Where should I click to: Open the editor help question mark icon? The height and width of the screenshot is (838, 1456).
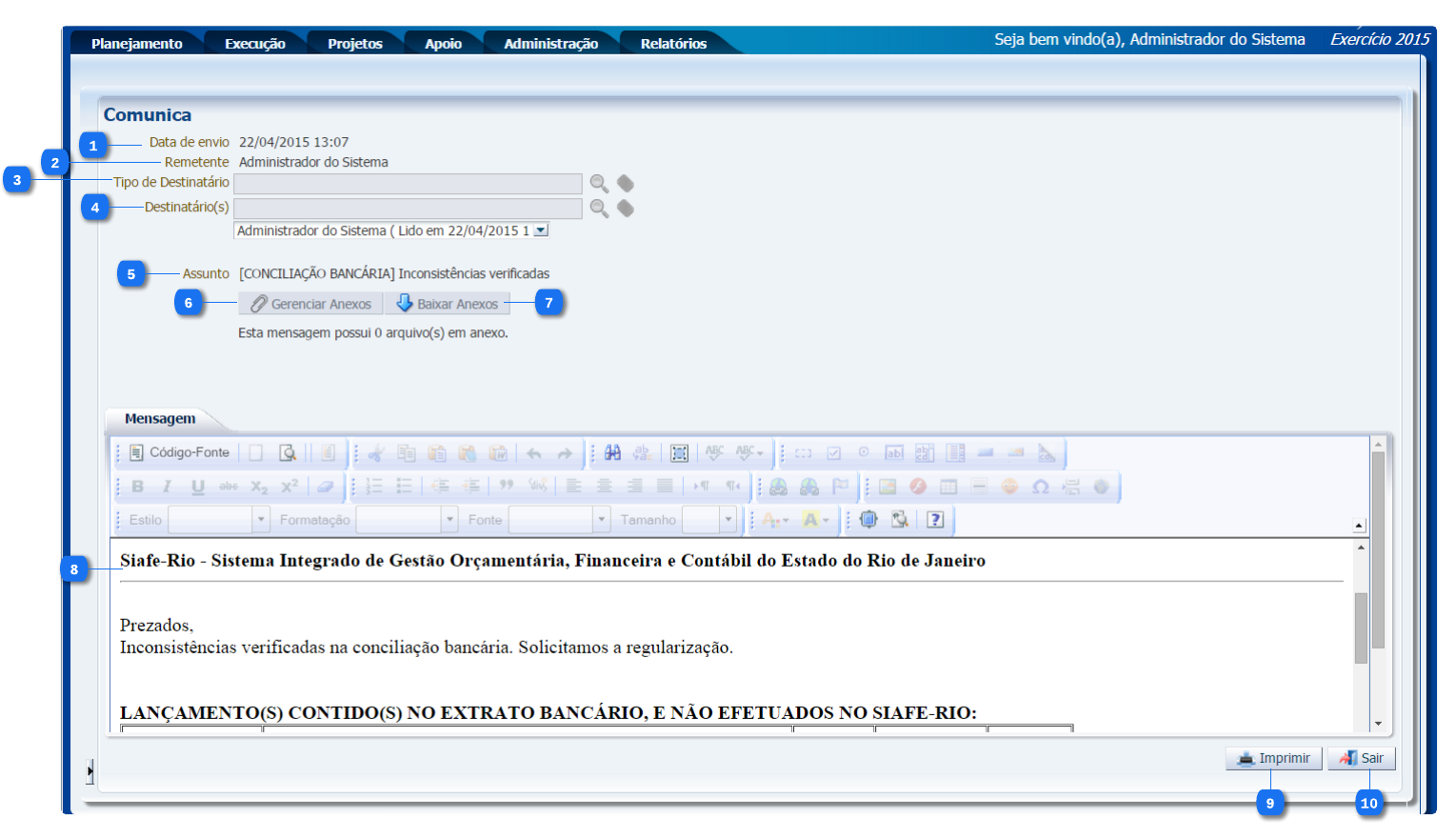[935, 520]
